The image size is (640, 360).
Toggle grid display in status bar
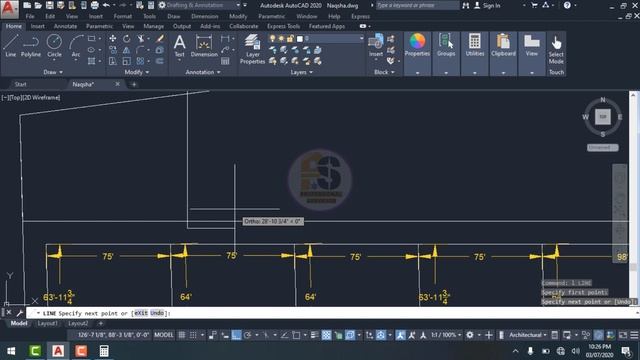[182, 335]
